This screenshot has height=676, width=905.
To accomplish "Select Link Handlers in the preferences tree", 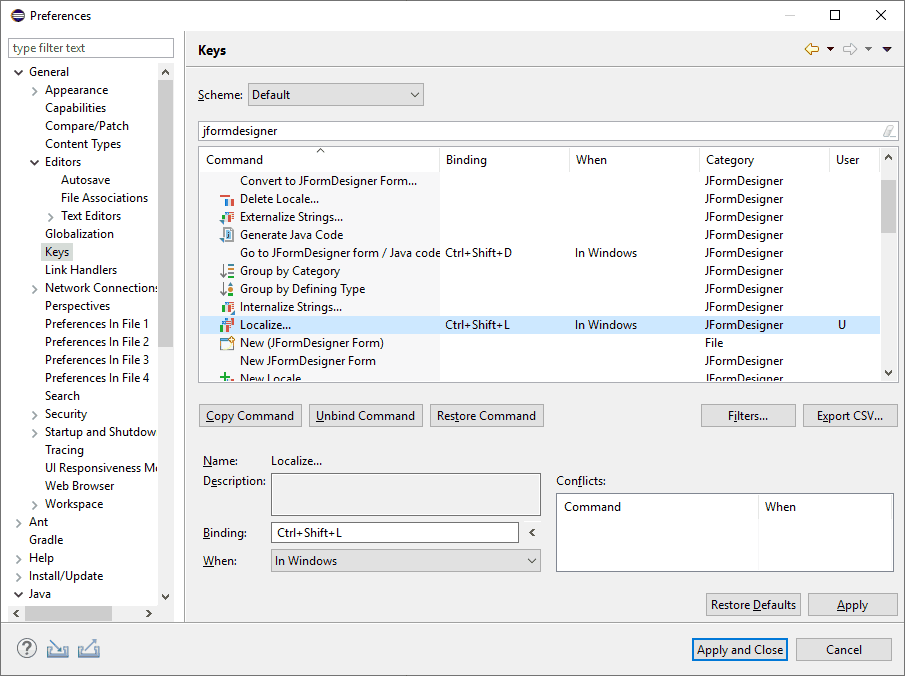I will point(81,270).
